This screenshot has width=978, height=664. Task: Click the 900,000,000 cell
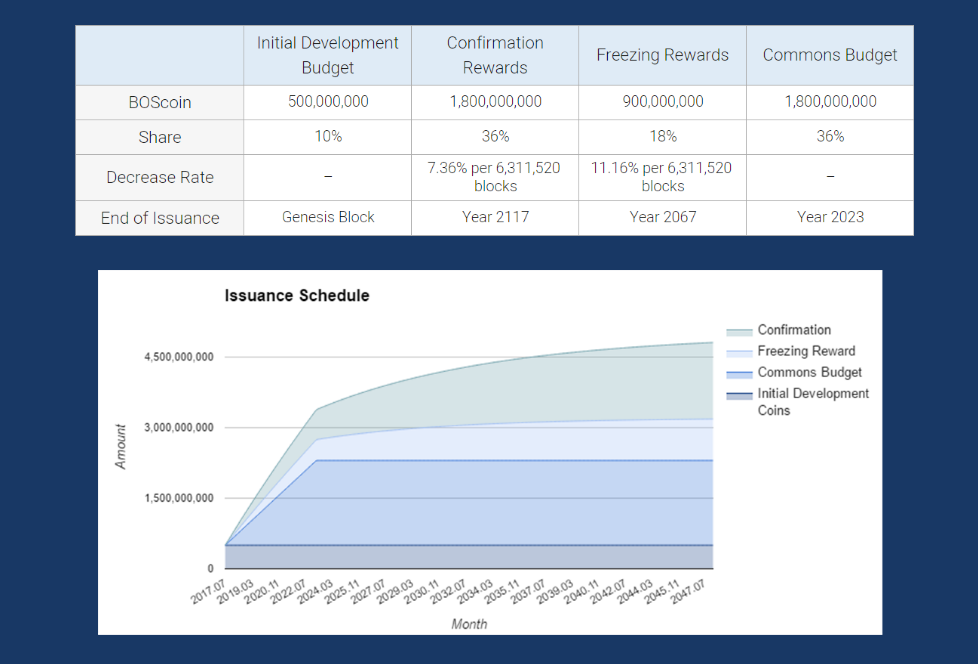662,102
